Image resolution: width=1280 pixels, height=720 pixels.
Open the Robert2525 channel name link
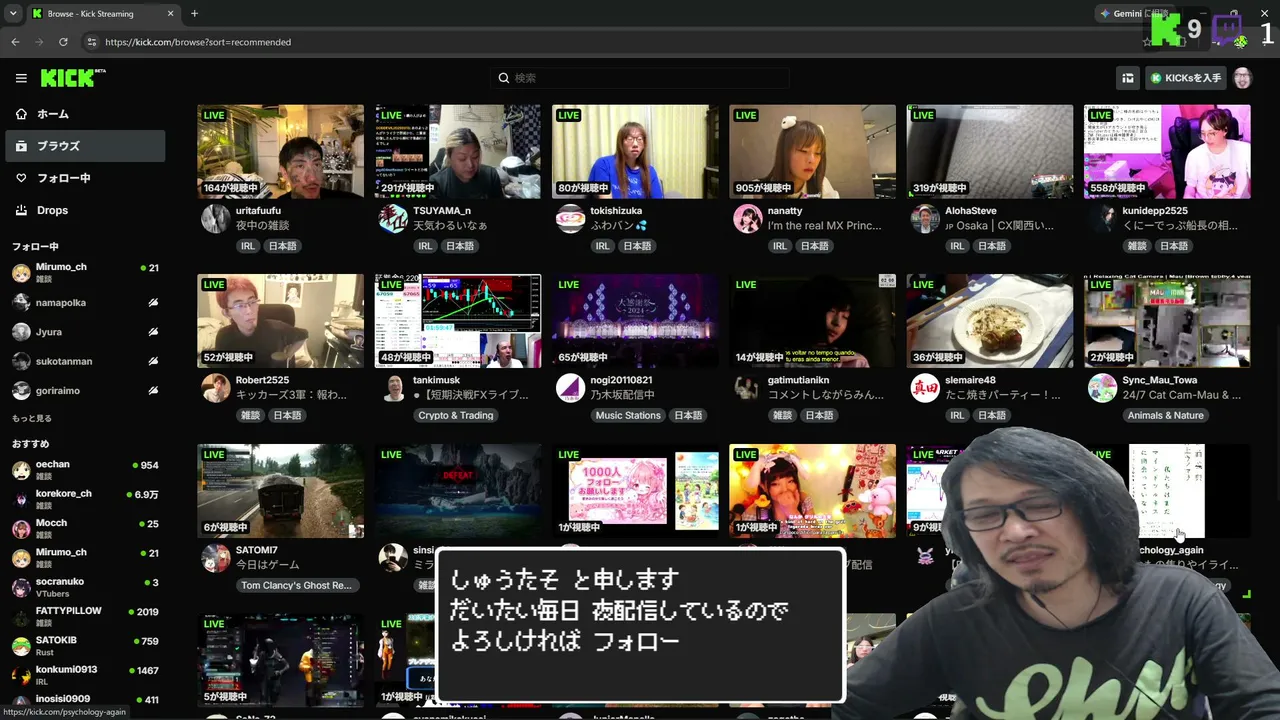tap(262, 380)
